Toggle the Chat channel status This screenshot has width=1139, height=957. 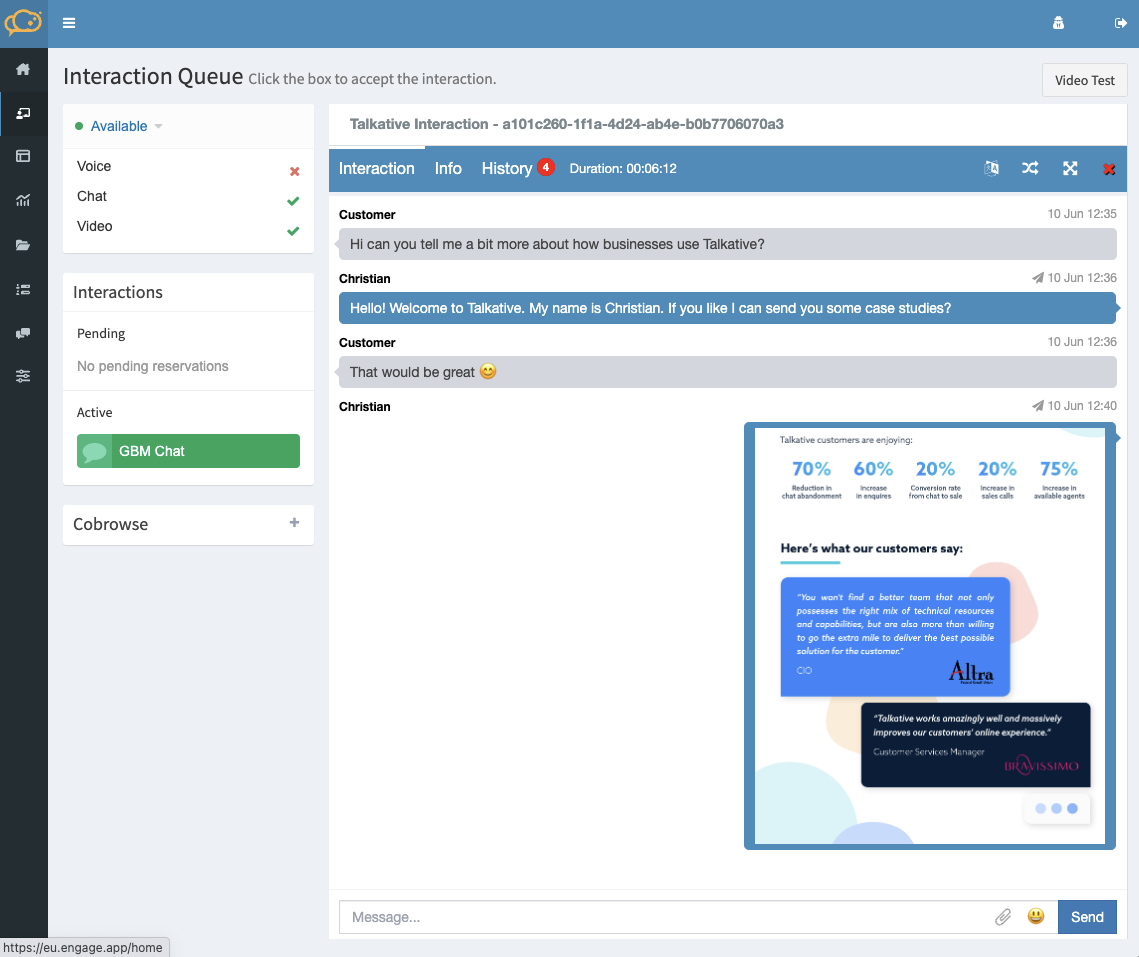[293, 201]
